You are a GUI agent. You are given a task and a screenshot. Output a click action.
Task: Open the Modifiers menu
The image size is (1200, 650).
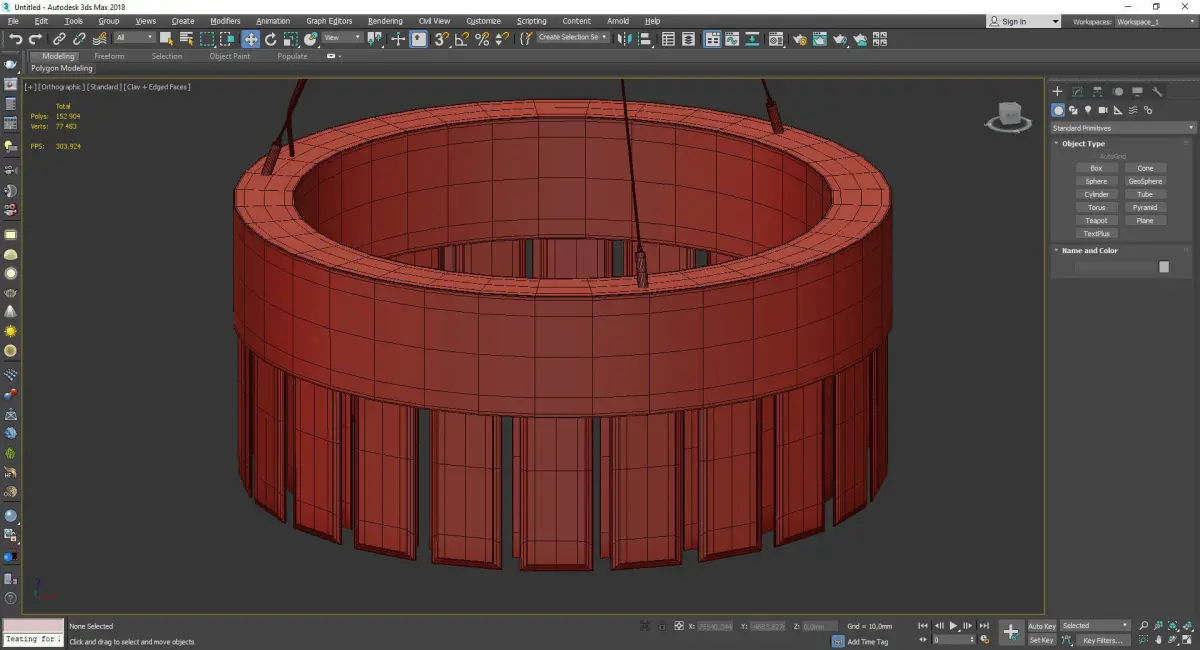(225, 21)
